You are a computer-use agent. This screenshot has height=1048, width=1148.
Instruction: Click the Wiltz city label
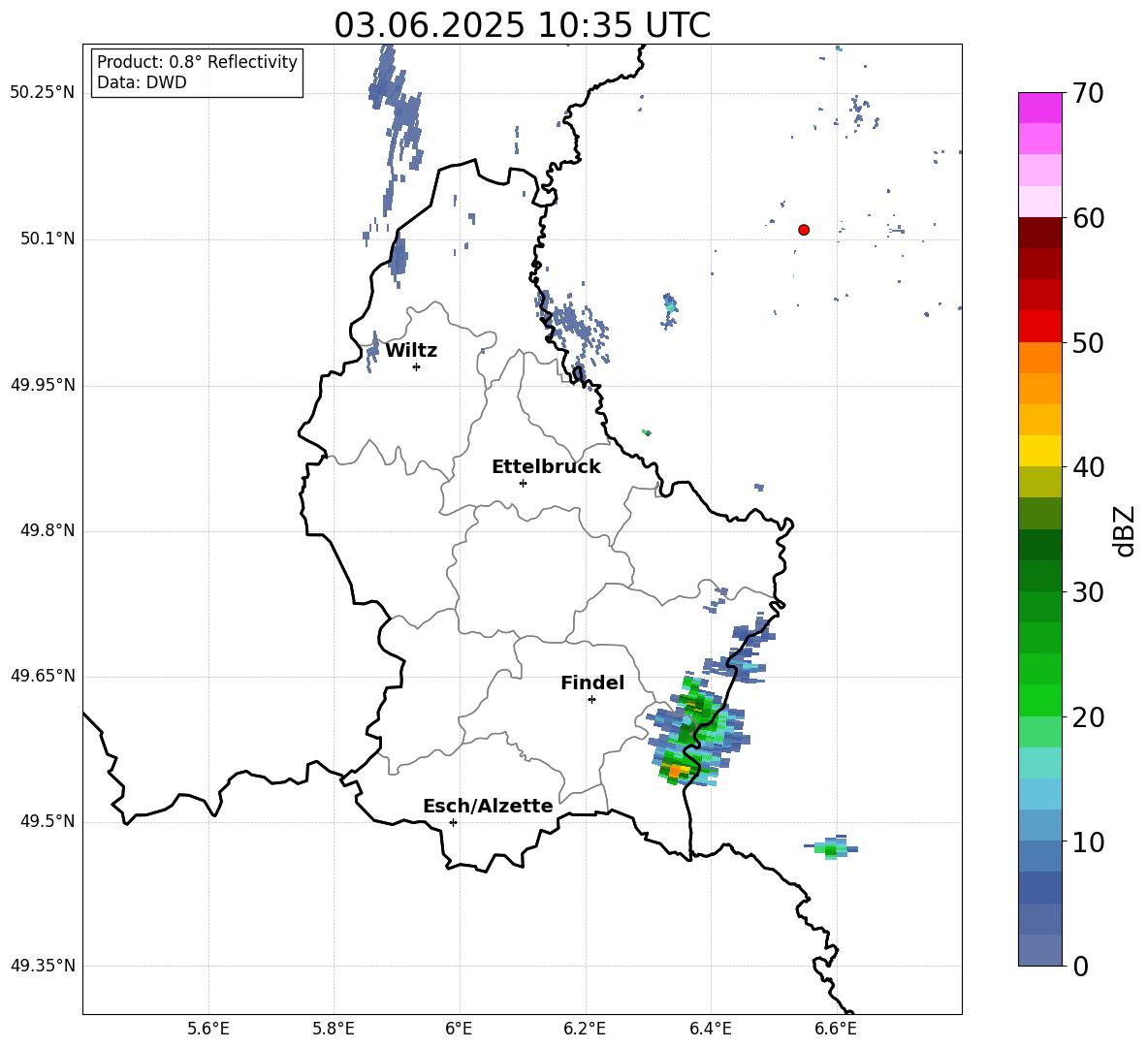point(411,351)
